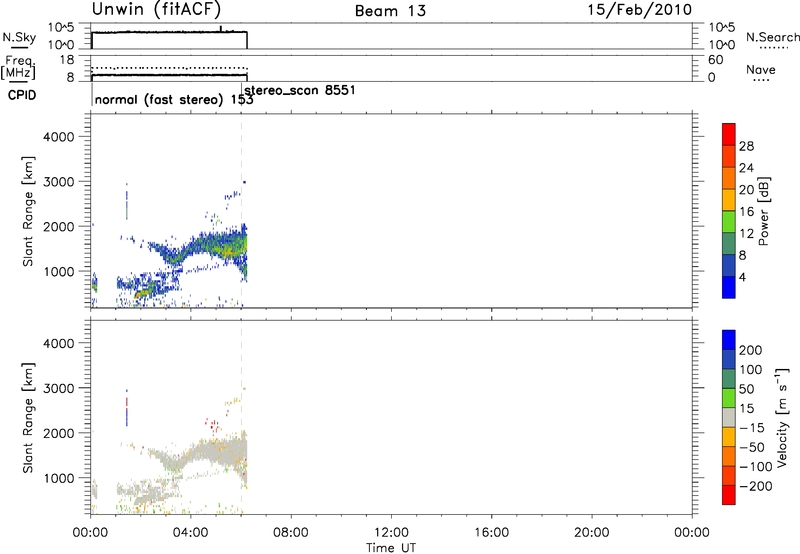Click the '16:00' time axis label
Viewport: 800px width, 554px height.
tap(491, 533)
